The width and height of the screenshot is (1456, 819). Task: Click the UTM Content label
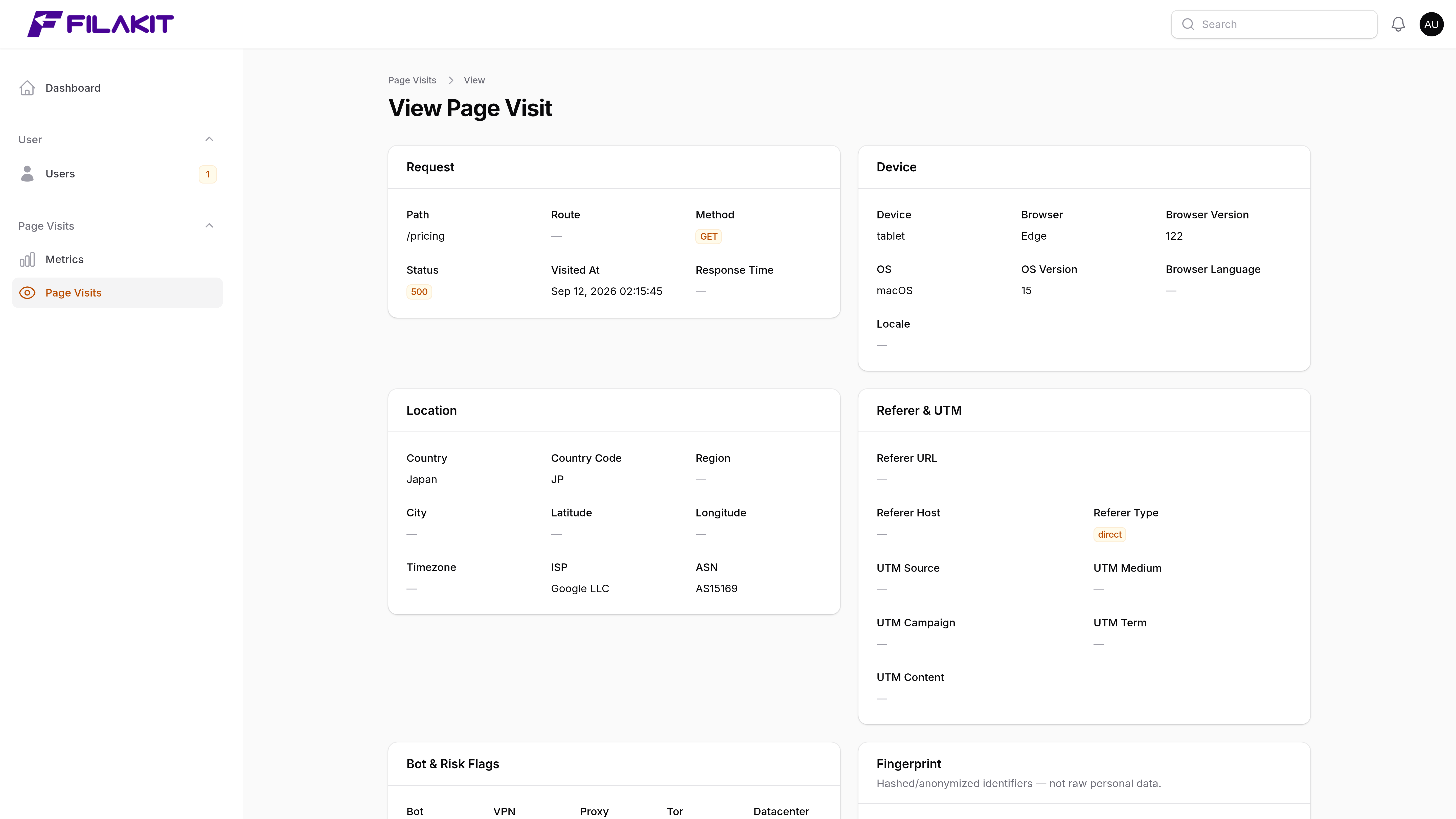click(910, 678)
